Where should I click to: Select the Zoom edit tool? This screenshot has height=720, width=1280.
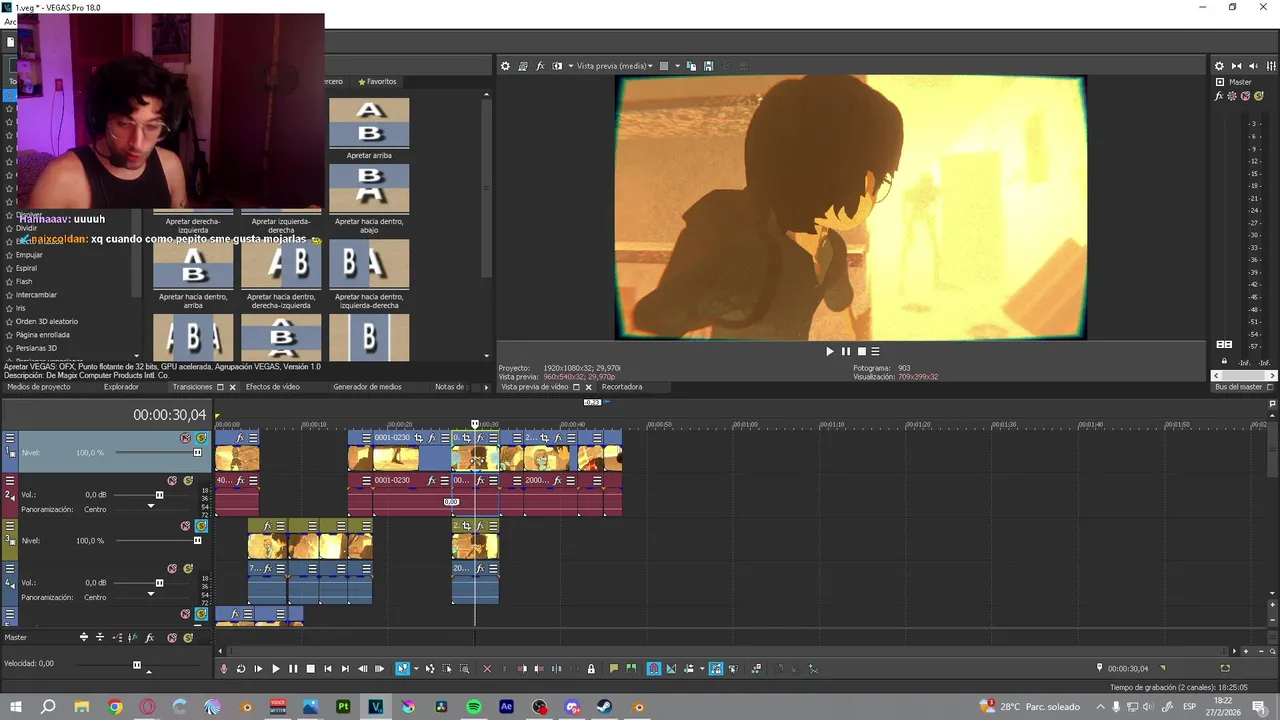tap(464, 669)
